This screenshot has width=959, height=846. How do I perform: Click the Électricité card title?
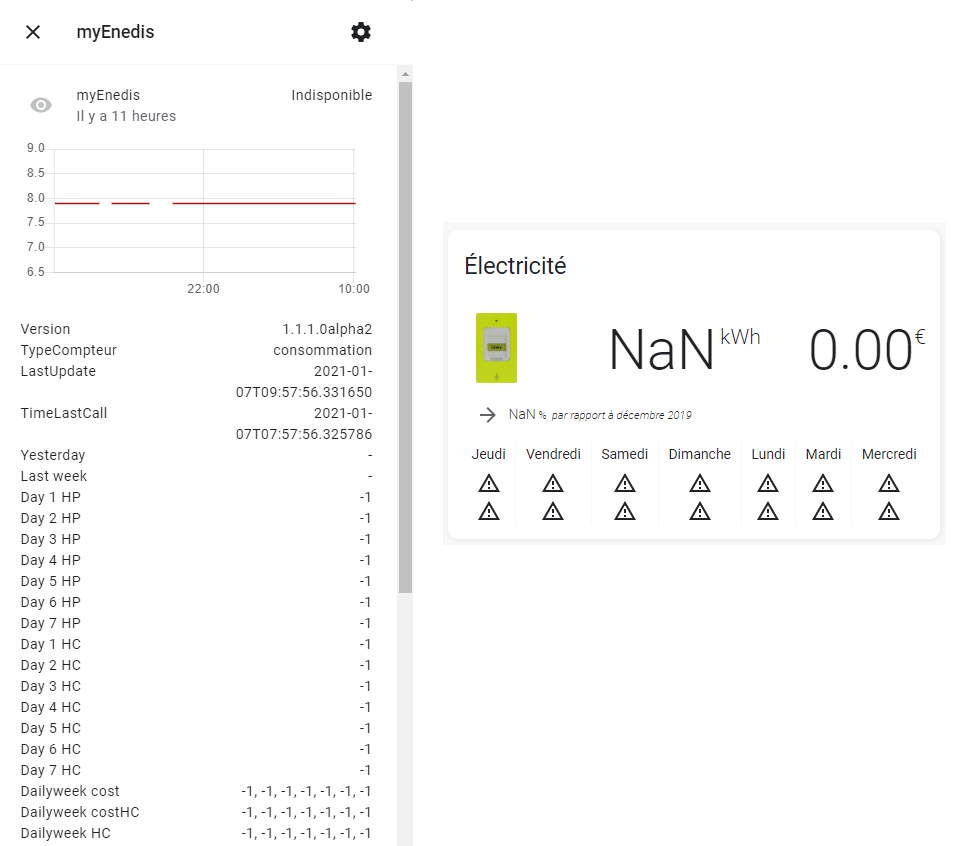coord(515,265)
